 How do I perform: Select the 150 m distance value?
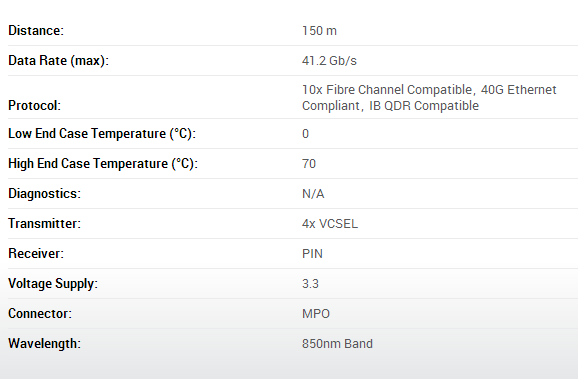pyautogui.click(x=319, y=31)
